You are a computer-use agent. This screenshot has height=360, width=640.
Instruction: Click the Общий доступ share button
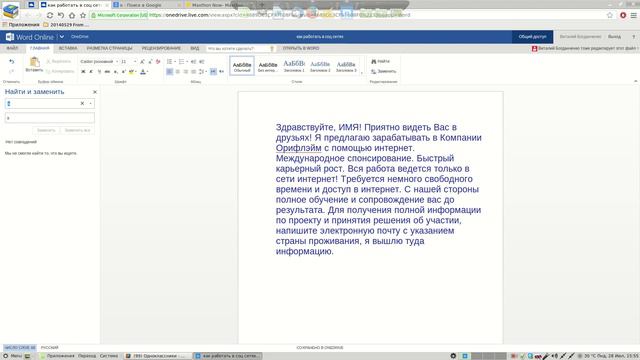(532, 37)
